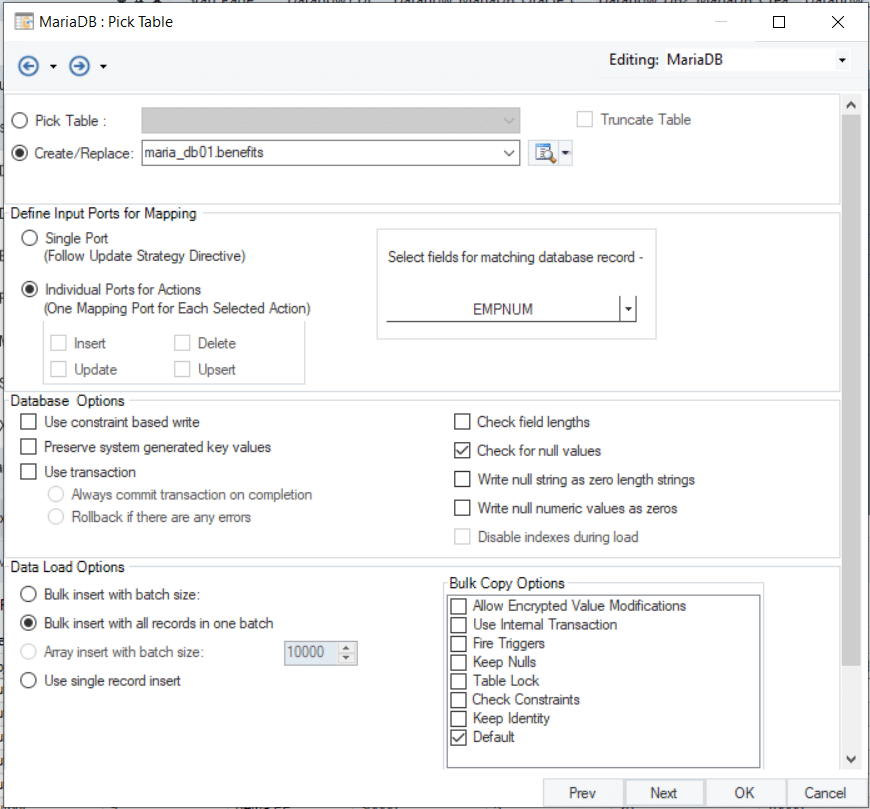The image size is (870, 809).
Task: Click the Next button
Action: click(x=663, y=793)
